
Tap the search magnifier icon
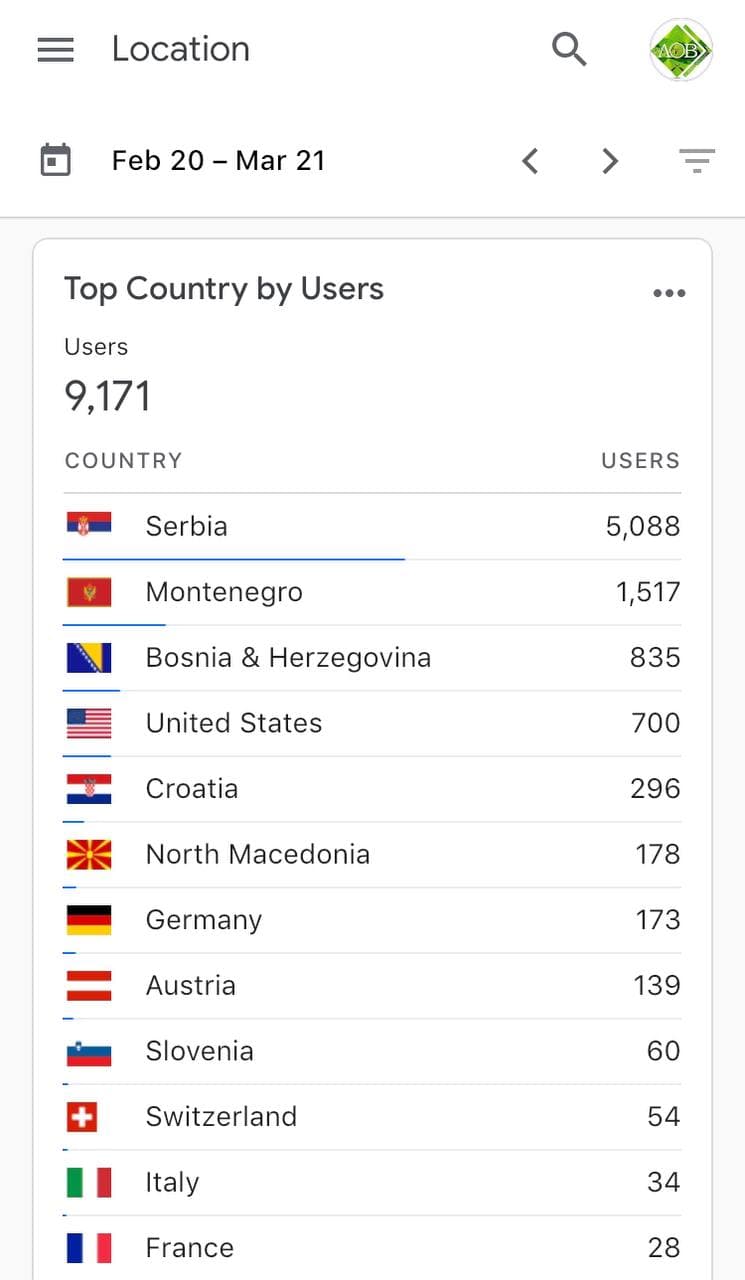tap(569, 48)
